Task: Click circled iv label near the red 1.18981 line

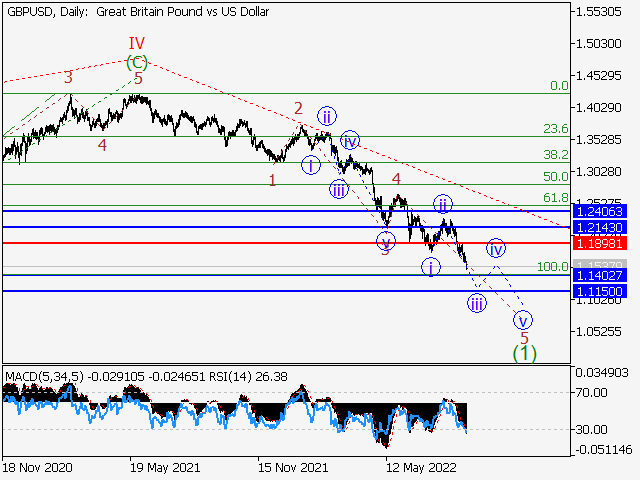Action: [x=496, y=248]
